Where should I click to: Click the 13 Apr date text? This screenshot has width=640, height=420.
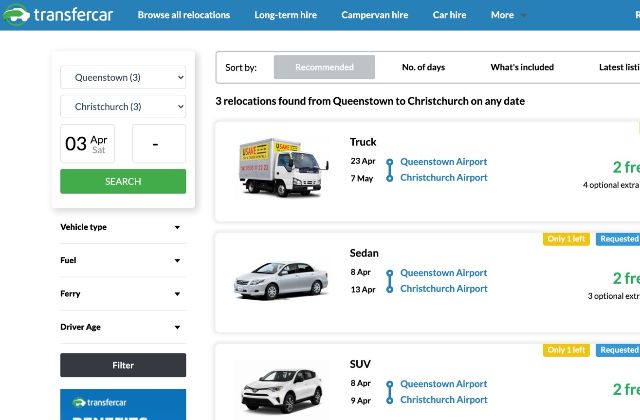coord(363,289)
